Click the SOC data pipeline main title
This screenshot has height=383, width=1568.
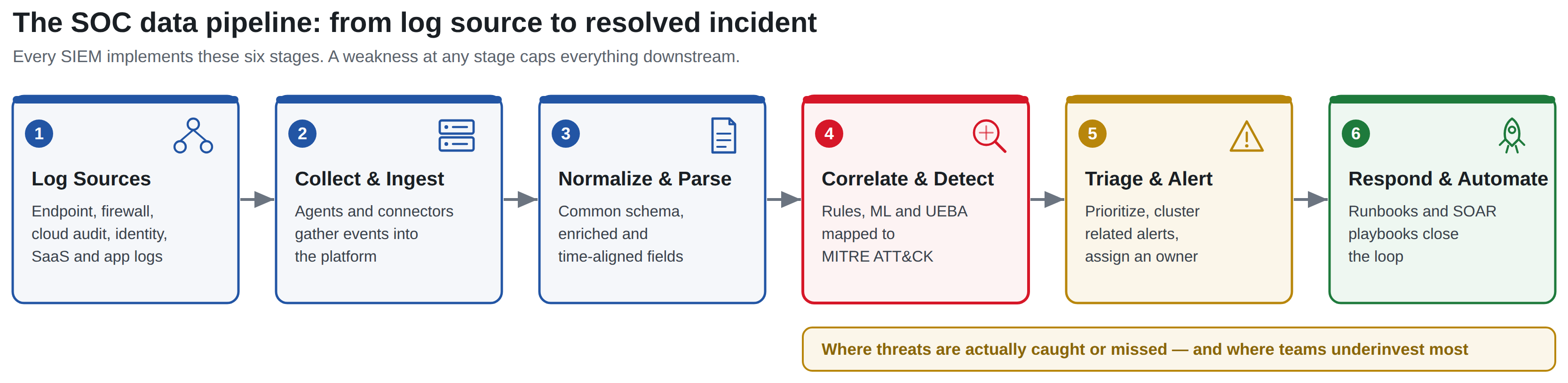coord(414,23)
